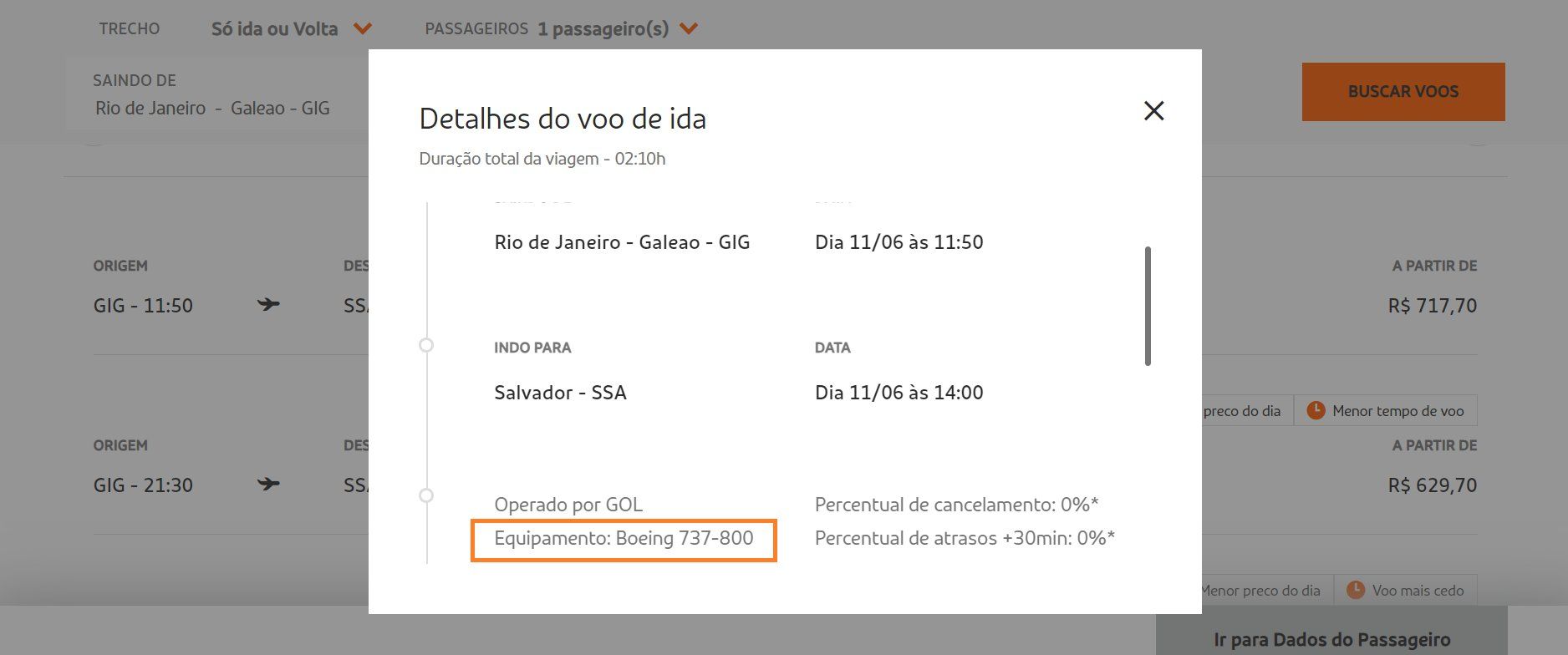Click the GIG - 21:30 flight origin

[x=143, y=485]
